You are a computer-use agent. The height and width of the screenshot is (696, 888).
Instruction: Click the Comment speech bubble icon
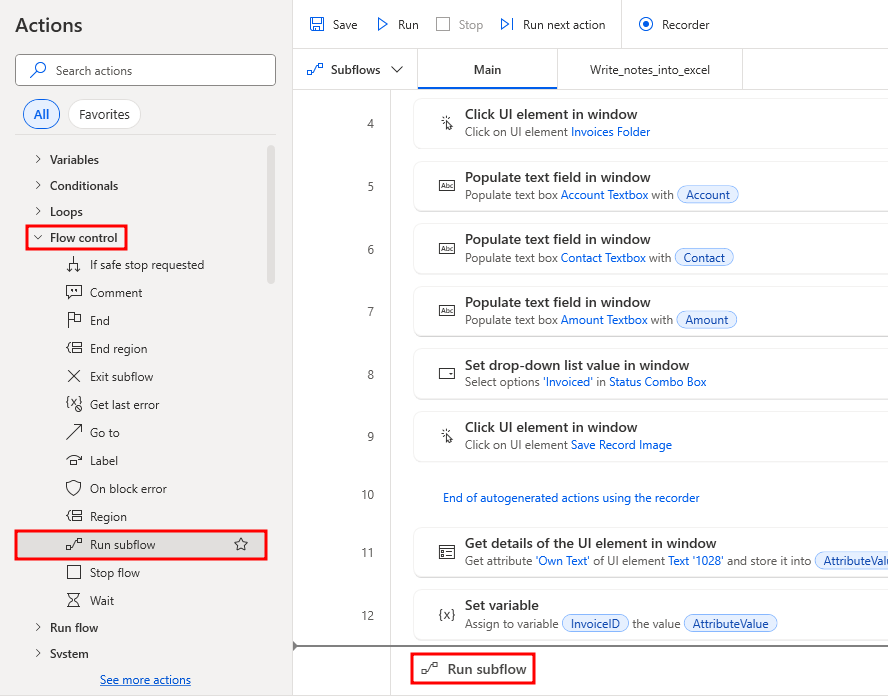coord(74,292)
